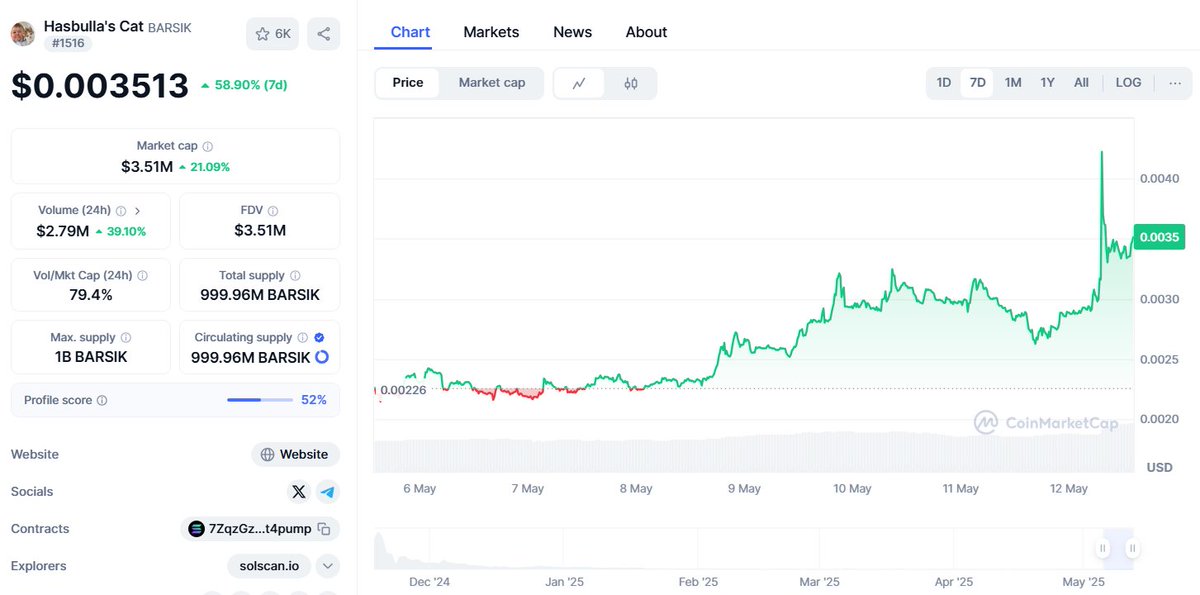Click the 0.0035 current price tag
The height and width of the screenshot is (595, 1200).
coord(1160,238)
